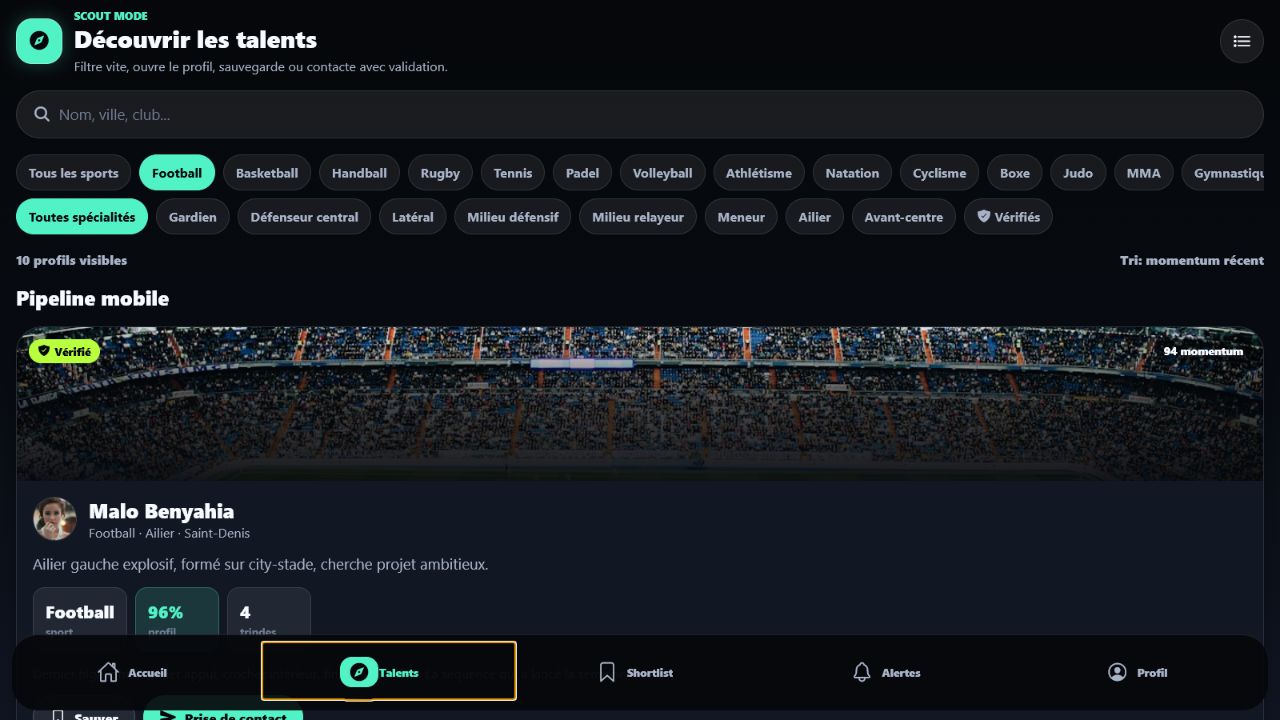
Task: Select the Talents compass icon in navigation
Action: tap(359, 672)
